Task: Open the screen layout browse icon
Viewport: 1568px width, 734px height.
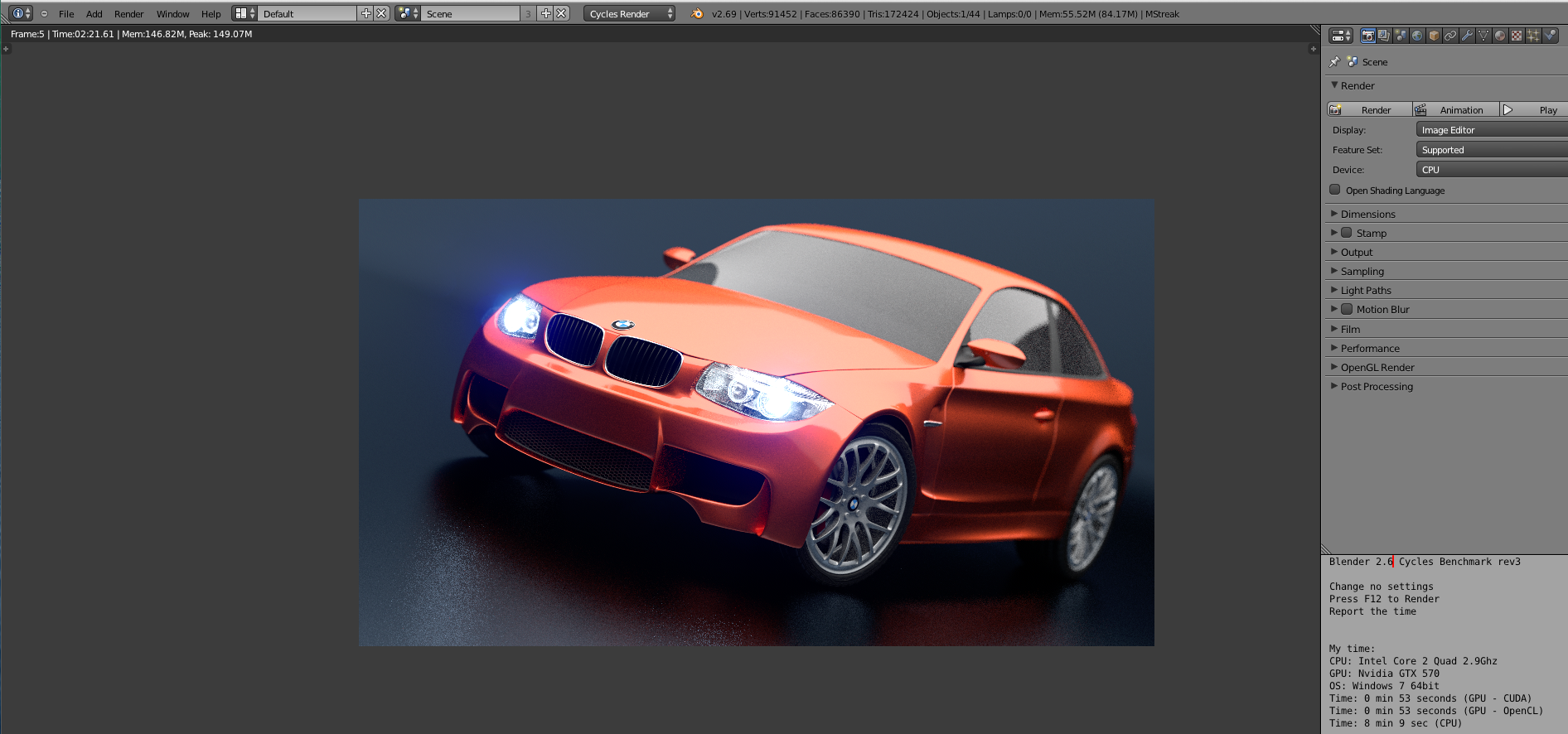Action: tap(244, 13)
